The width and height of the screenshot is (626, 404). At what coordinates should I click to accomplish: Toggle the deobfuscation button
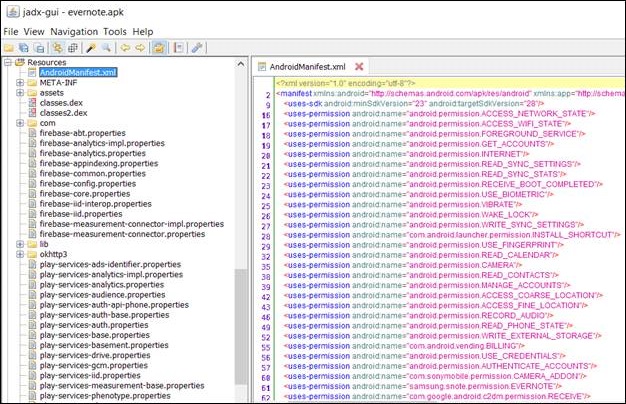159,47
